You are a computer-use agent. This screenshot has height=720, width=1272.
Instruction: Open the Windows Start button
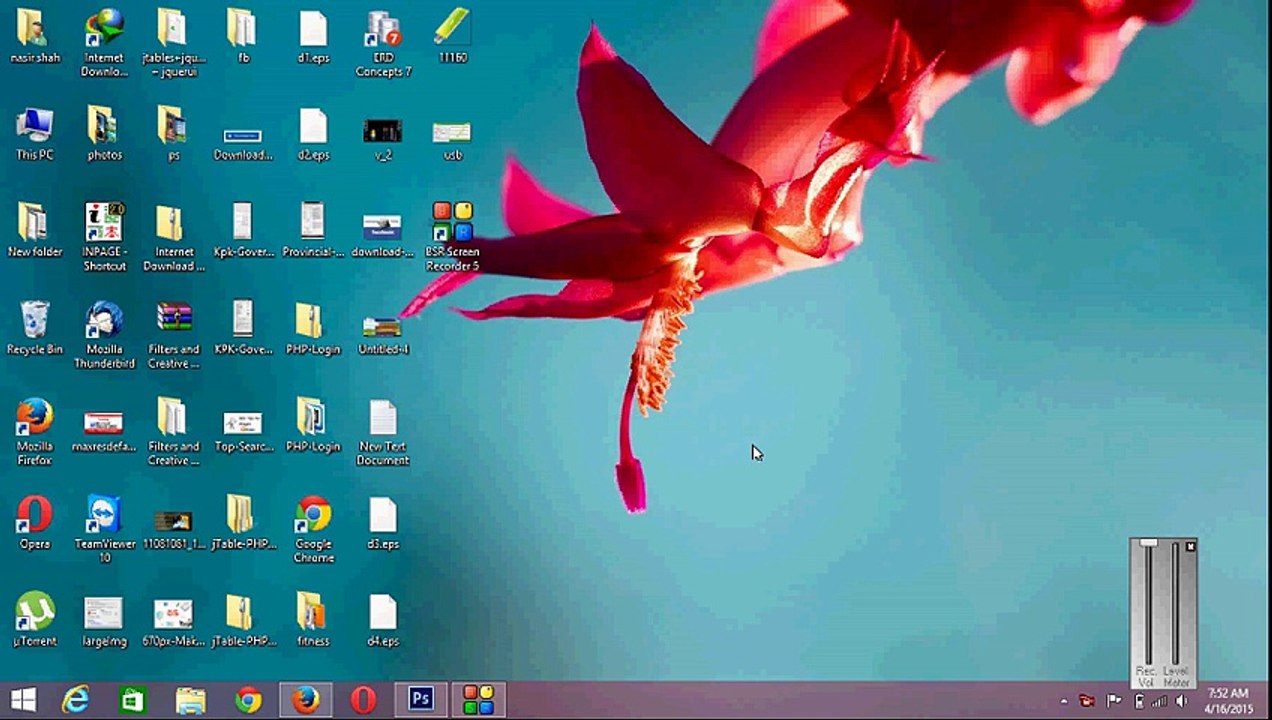(24, 699)
